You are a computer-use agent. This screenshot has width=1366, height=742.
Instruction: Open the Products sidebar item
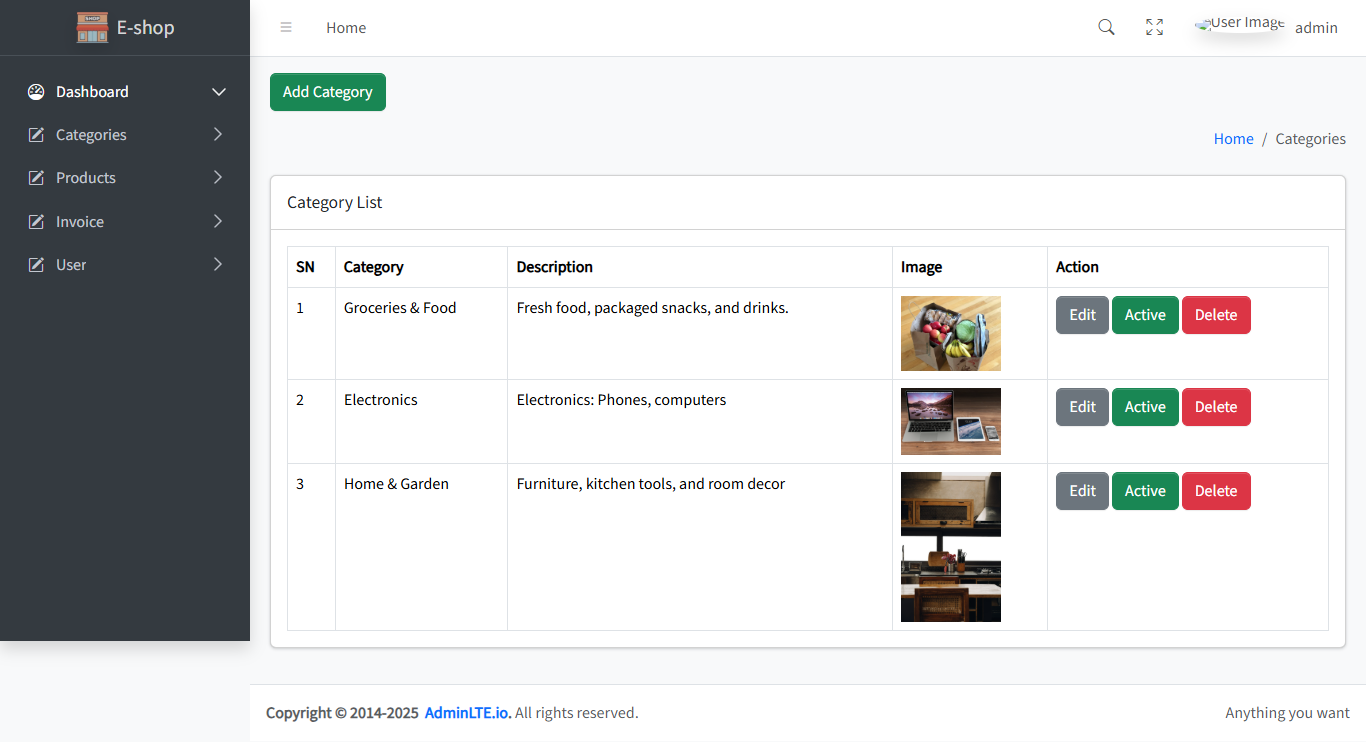coord(127,178)
